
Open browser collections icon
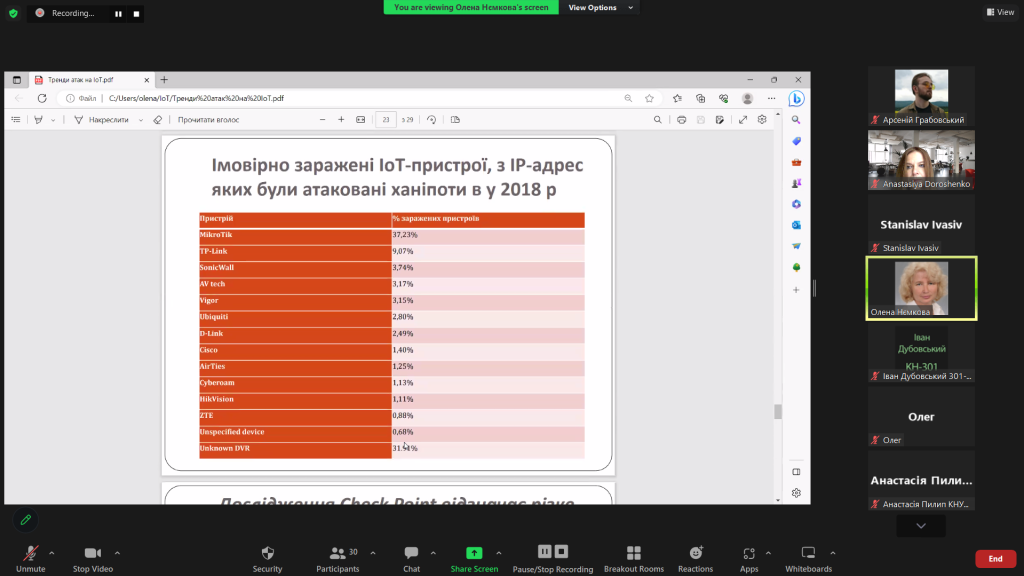click(x=701, y=98)
